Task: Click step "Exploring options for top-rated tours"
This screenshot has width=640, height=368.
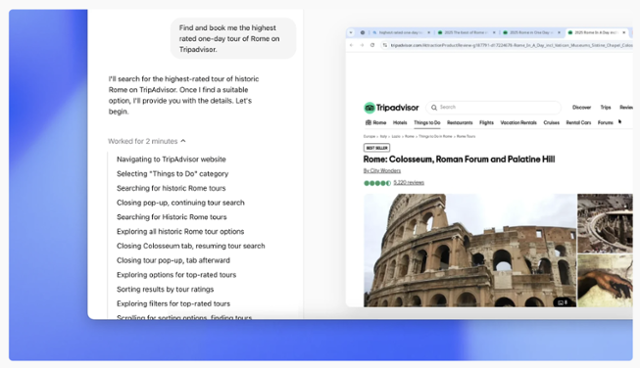Action: [x=176, y=275]
